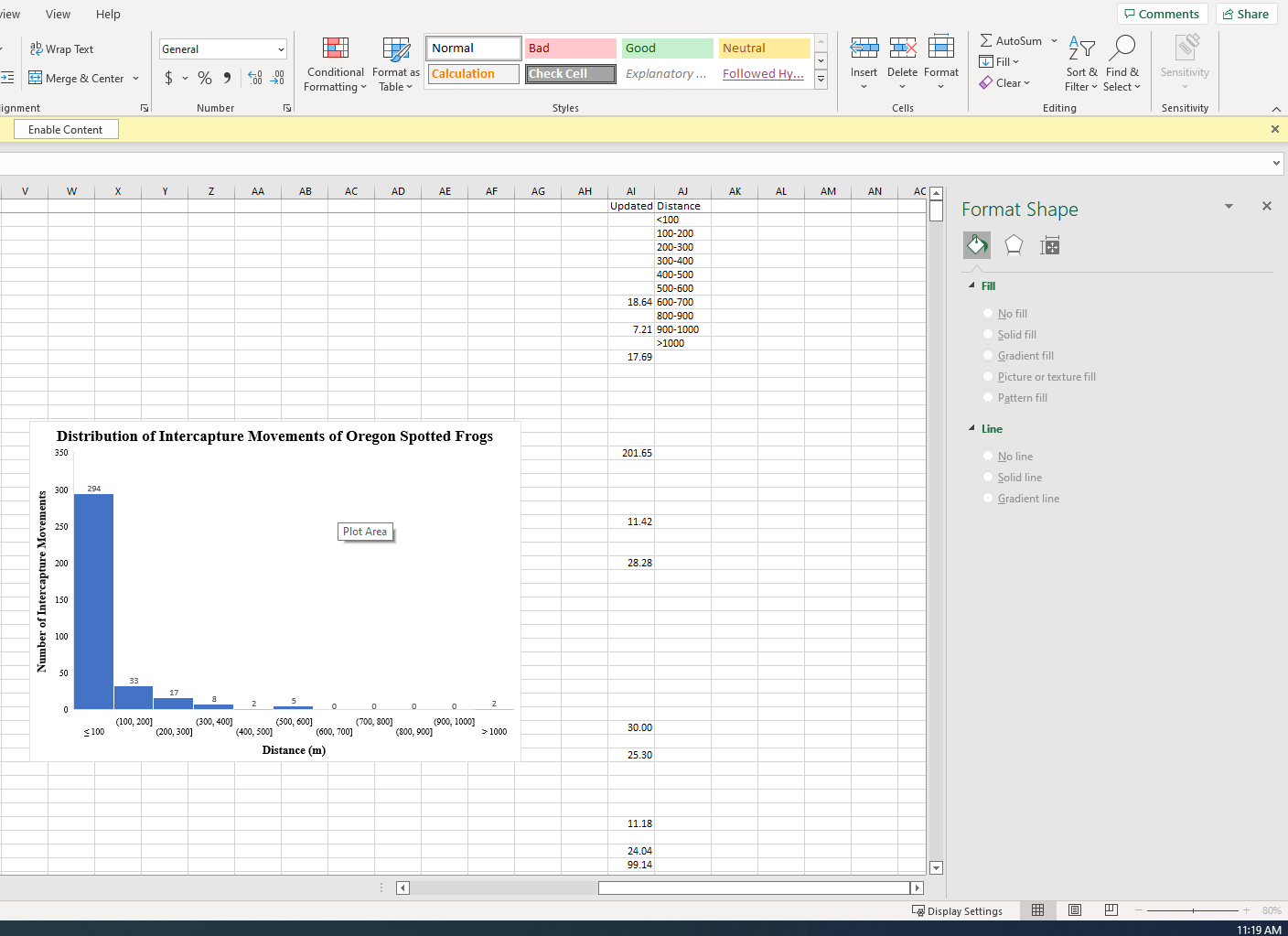Click the Delete cells icon
This screenshot has width=1288, height=936.
(902, 48)
